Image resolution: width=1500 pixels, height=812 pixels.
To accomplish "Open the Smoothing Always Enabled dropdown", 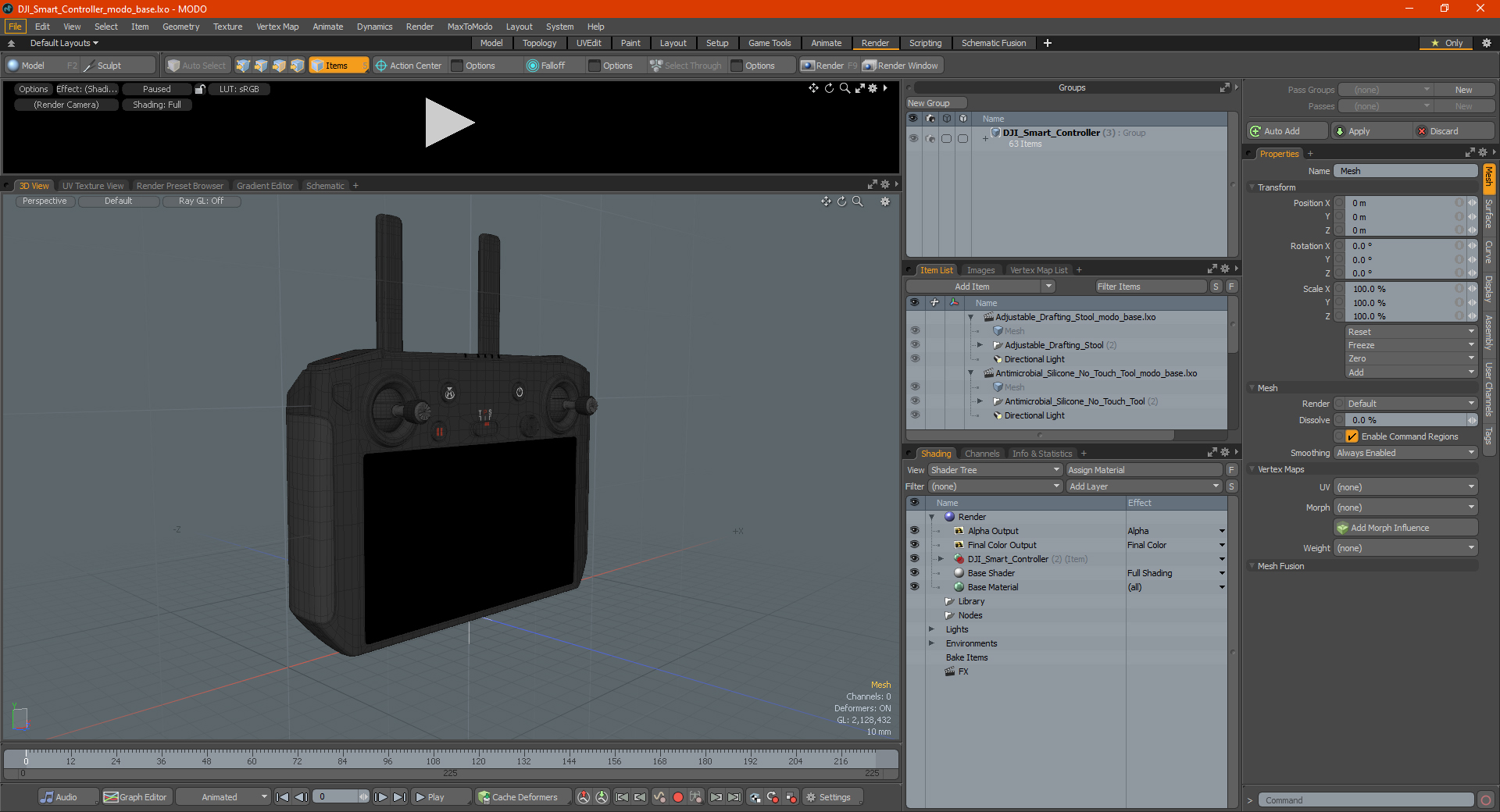I will point(1405,453).
